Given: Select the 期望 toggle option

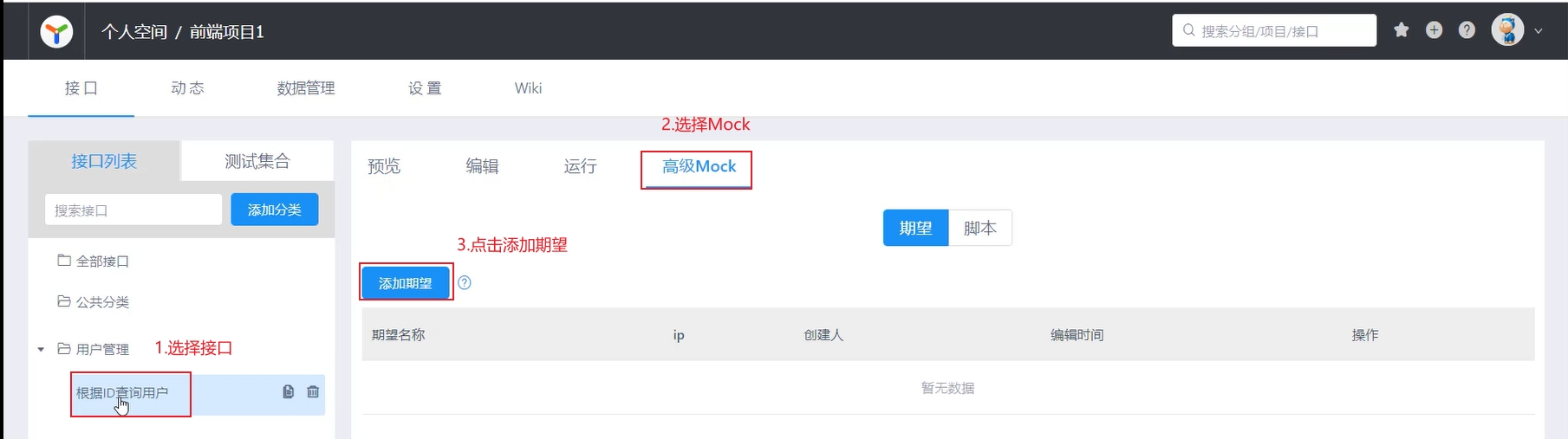Looking at the screenshot, I should tap(915, 228).
